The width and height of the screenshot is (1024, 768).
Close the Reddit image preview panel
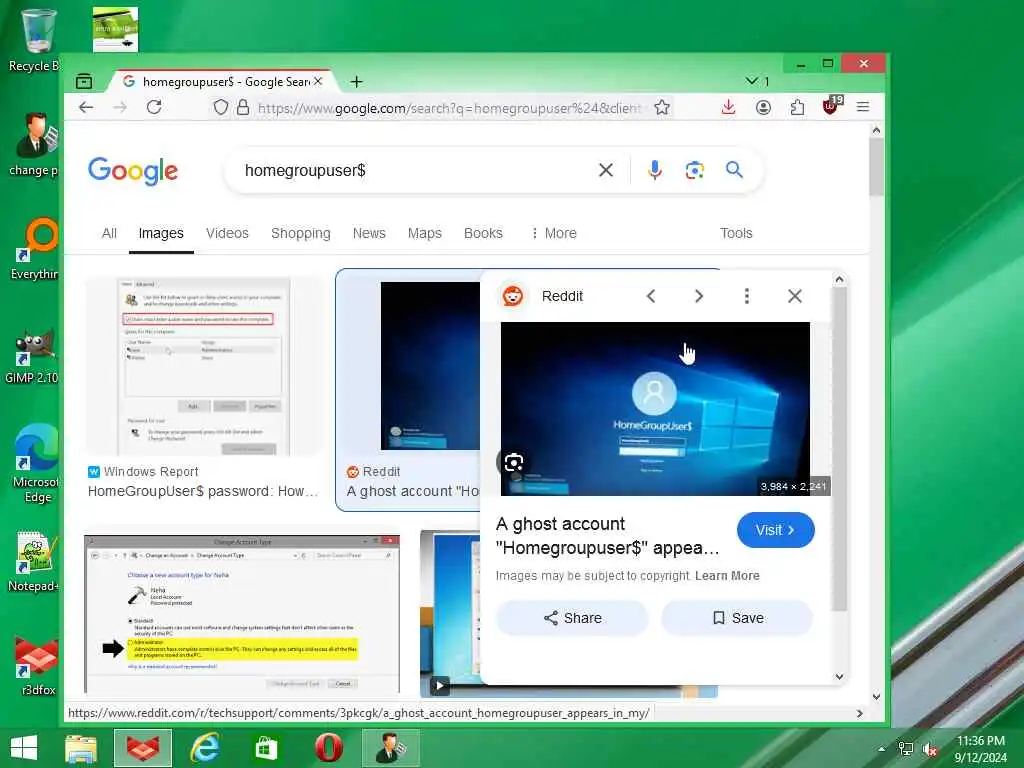(x=795, y=296)
